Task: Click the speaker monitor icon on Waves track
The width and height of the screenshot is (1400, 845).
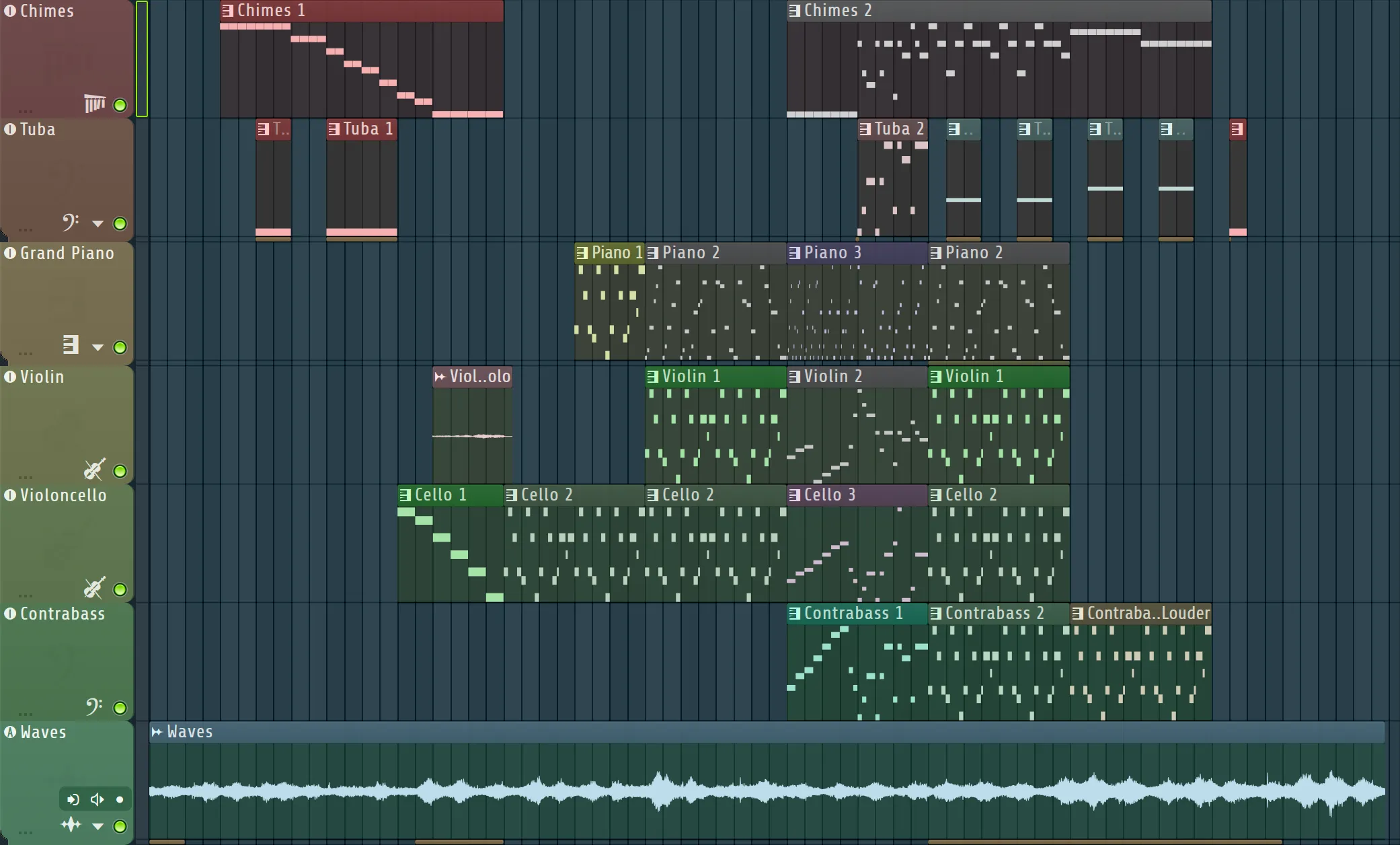Action: click(x=97, y=800)
